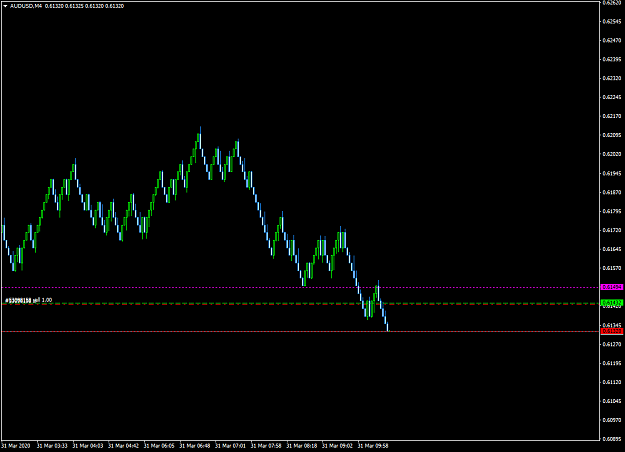Click the 31 Mar 2020 date label
Screen dimensions: 625x452
coord(16,446)
